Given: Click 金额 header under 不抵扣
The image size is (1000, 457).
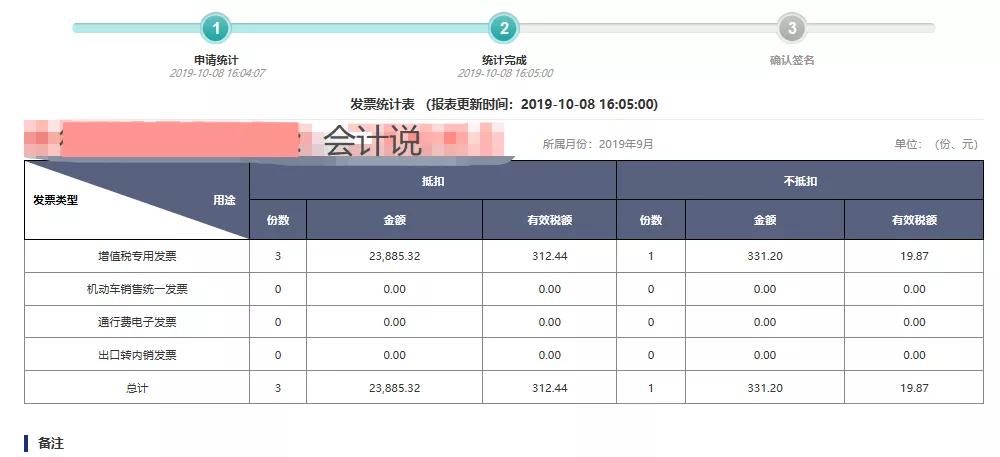Looking at the screenshot, I should coord(765,221).
